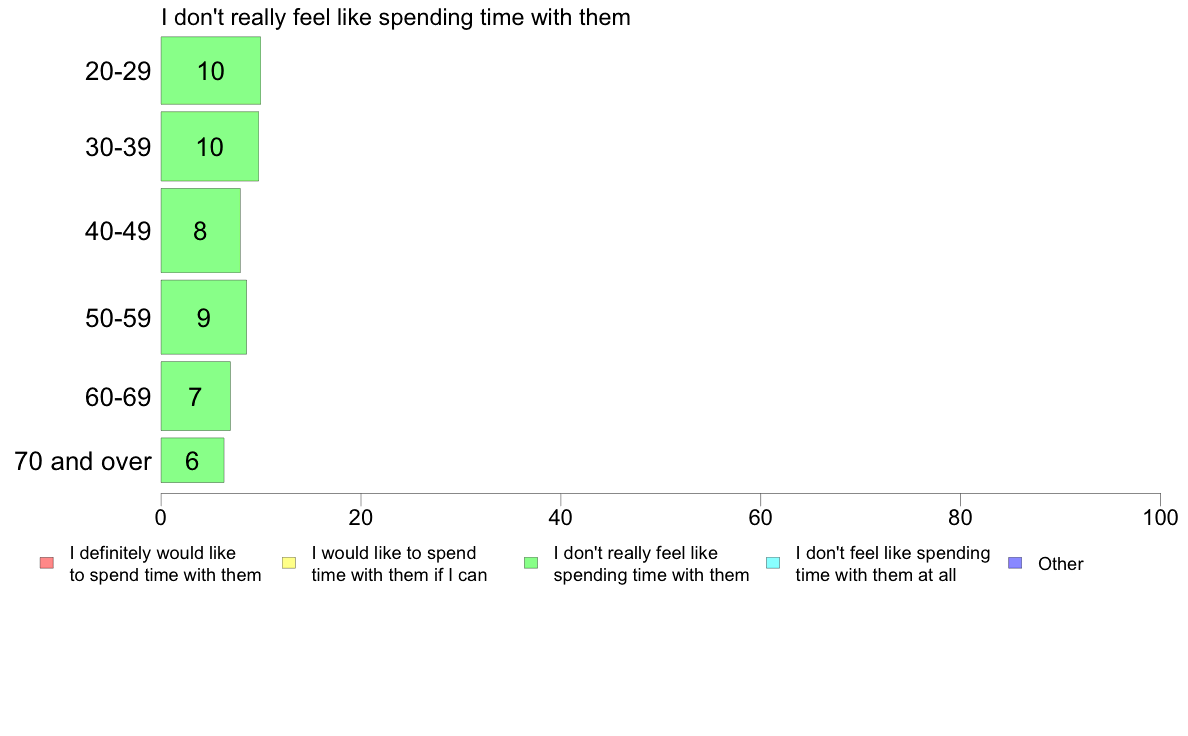Select the 70 and over bar showing 6
The width and height of the screenshot is (1188, 736).
pos(192,460)
